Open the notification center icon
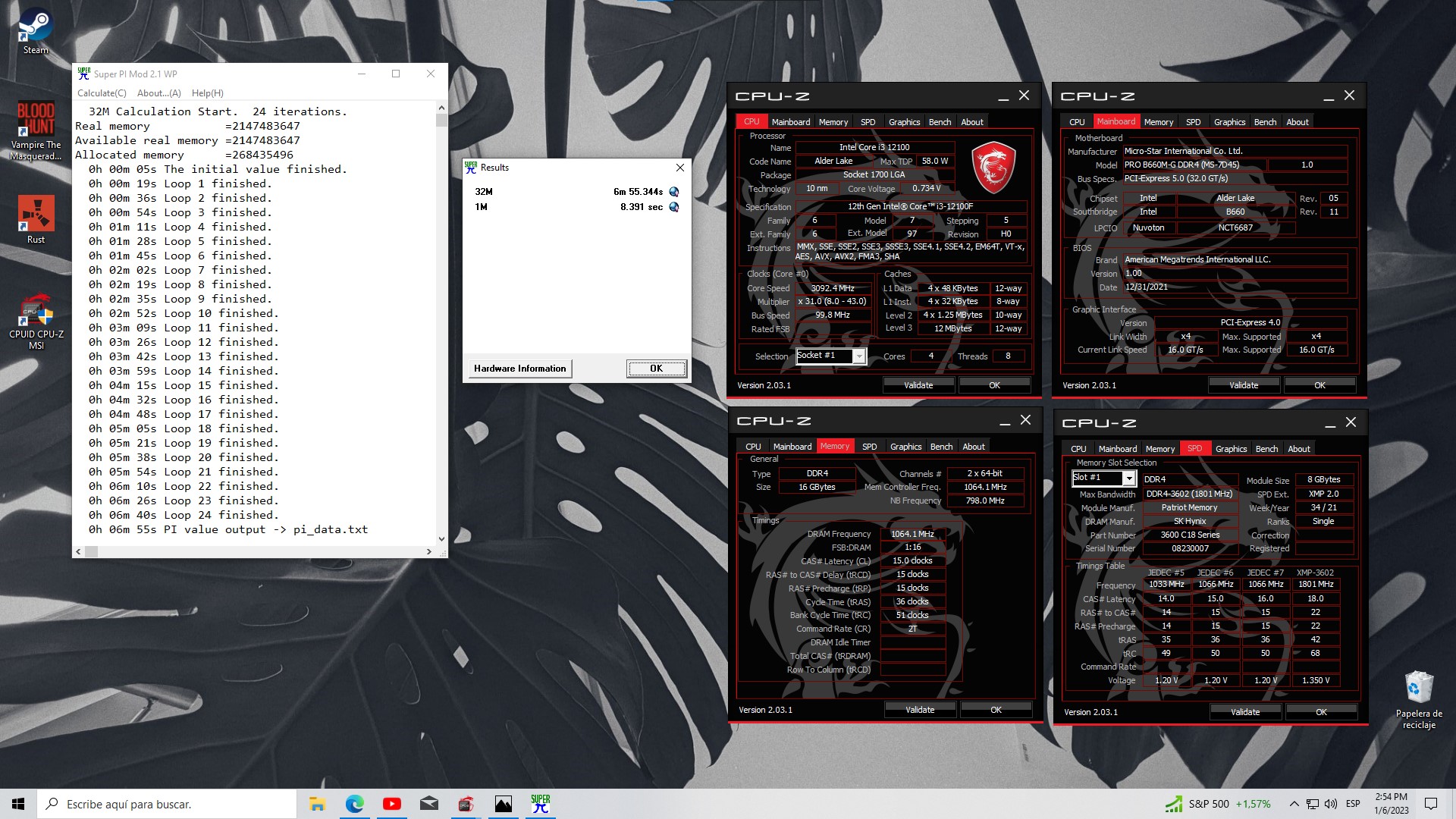1456x819 pixels. 1431,804
